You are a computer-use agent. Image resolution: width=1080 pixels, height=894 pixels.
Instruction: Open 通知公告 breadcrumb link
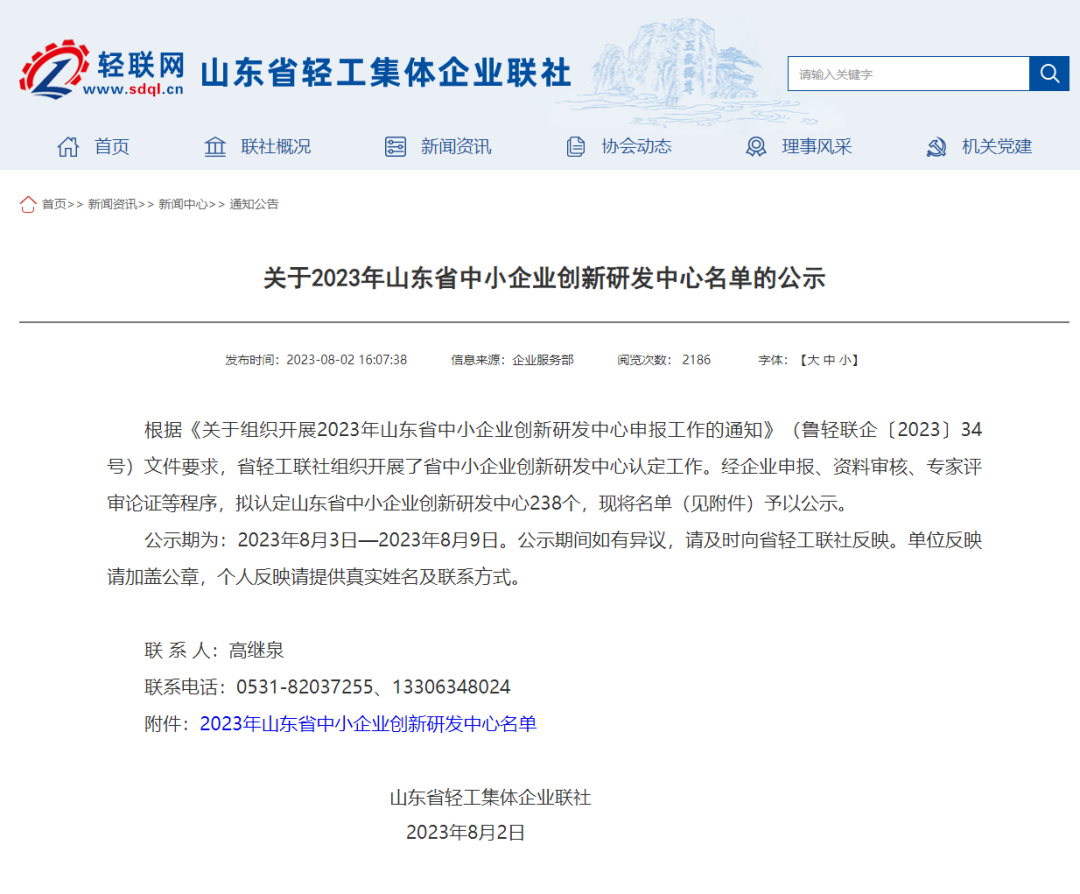(x=254, y=204)
